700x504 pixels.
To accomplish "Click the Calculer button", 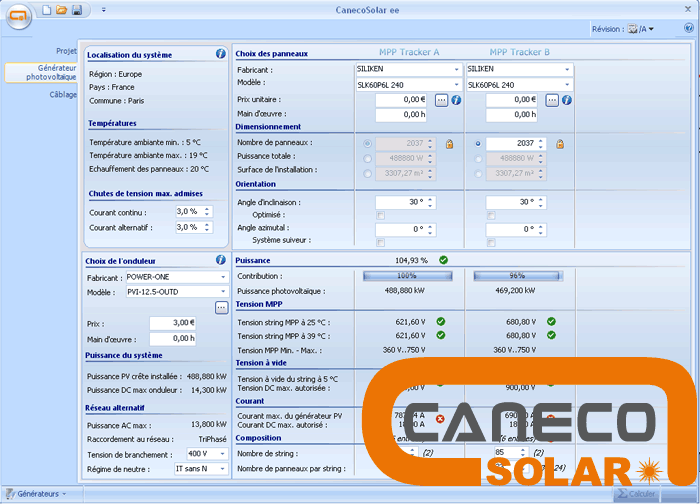I will click(x=637, y=494).
